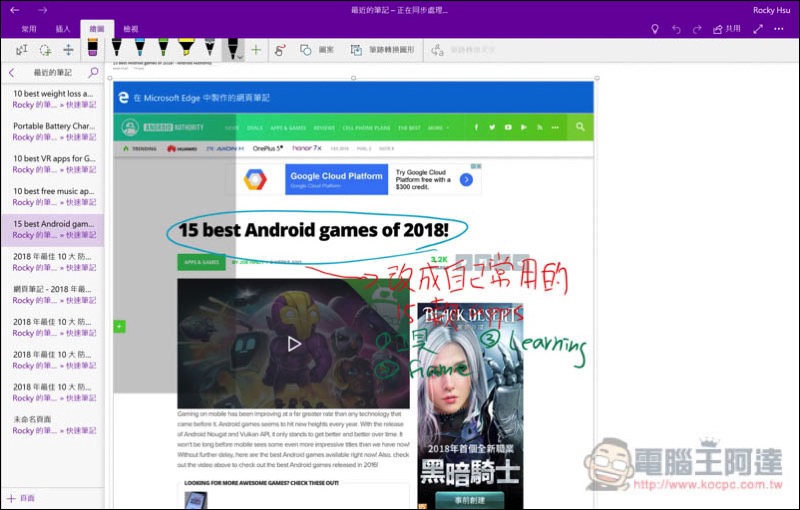Play the embedded video

(294, 344)
